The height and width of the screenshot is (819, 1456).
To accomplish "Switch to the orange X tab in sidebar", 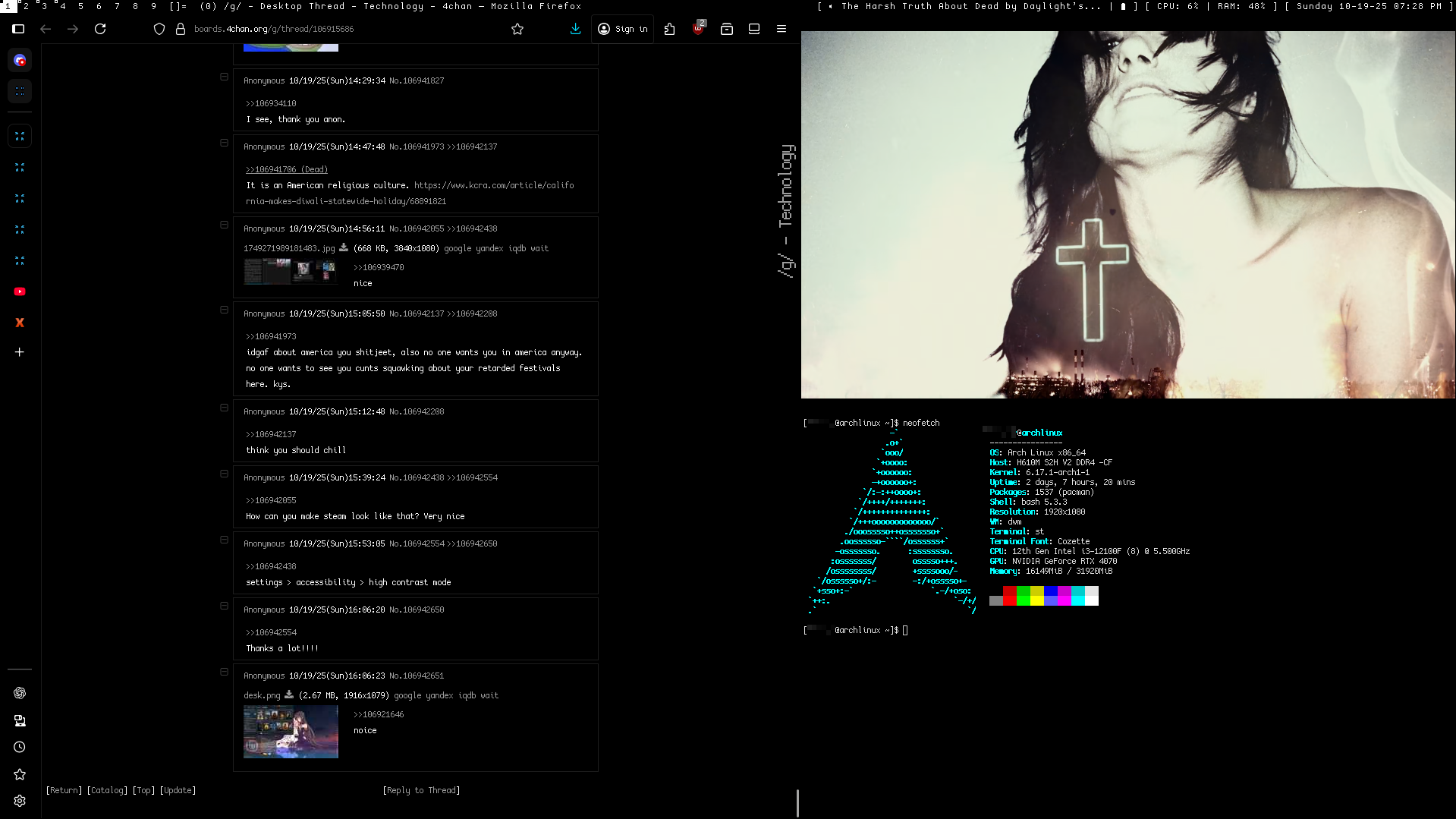I will (20, 323).
